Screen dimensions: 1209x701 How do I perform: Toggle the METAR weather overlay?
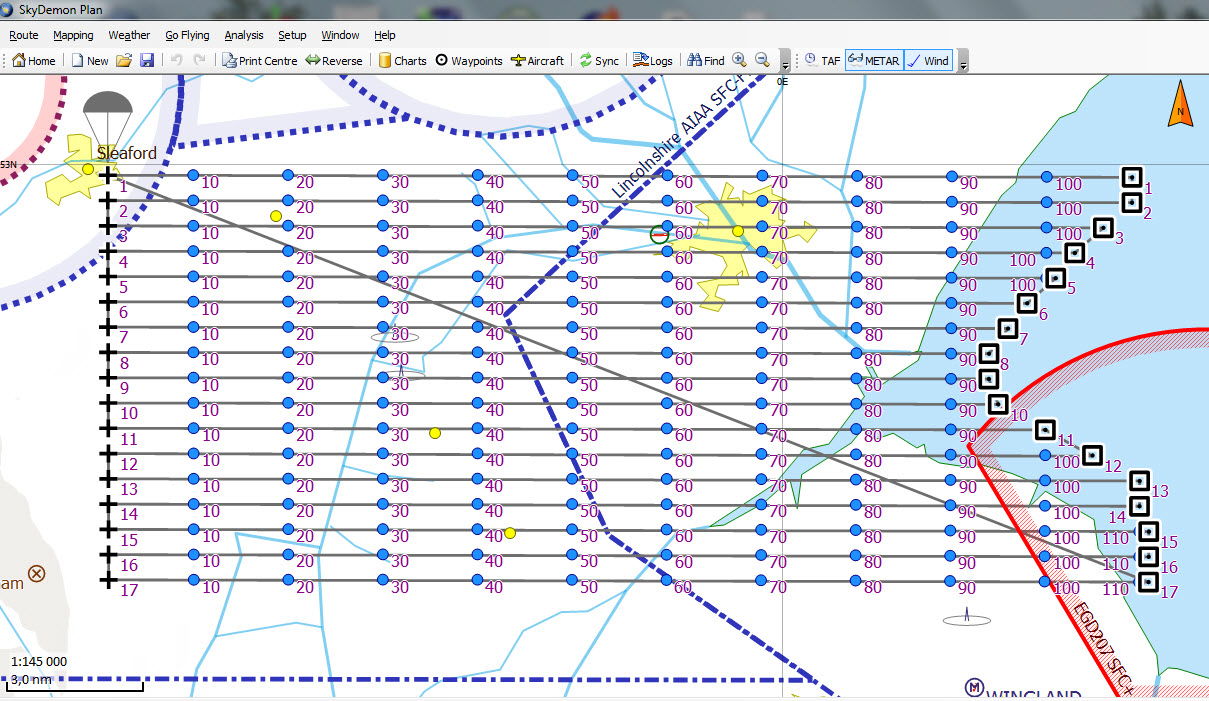pyautogui.click(x=874, y=60)
